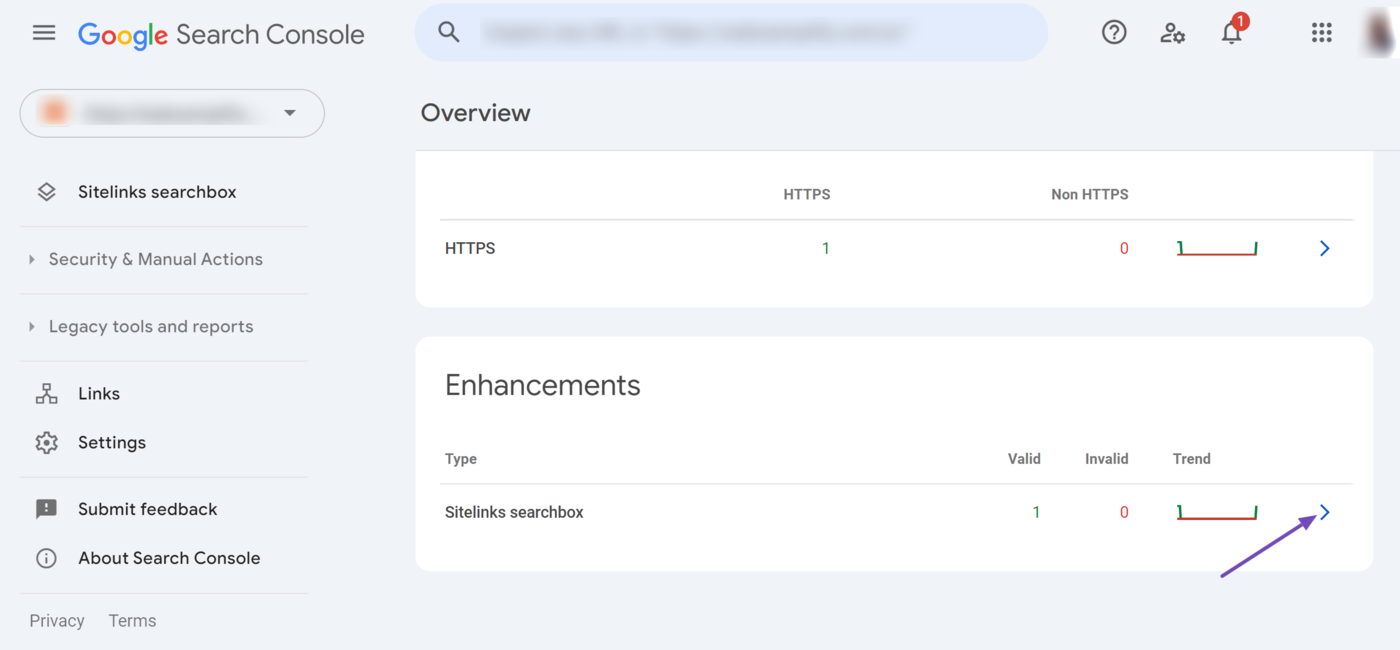Screen dimensions: 1400x650
Task: Click the Sitelinks searchbox trend chart
Action: [x=1217, y=512]
